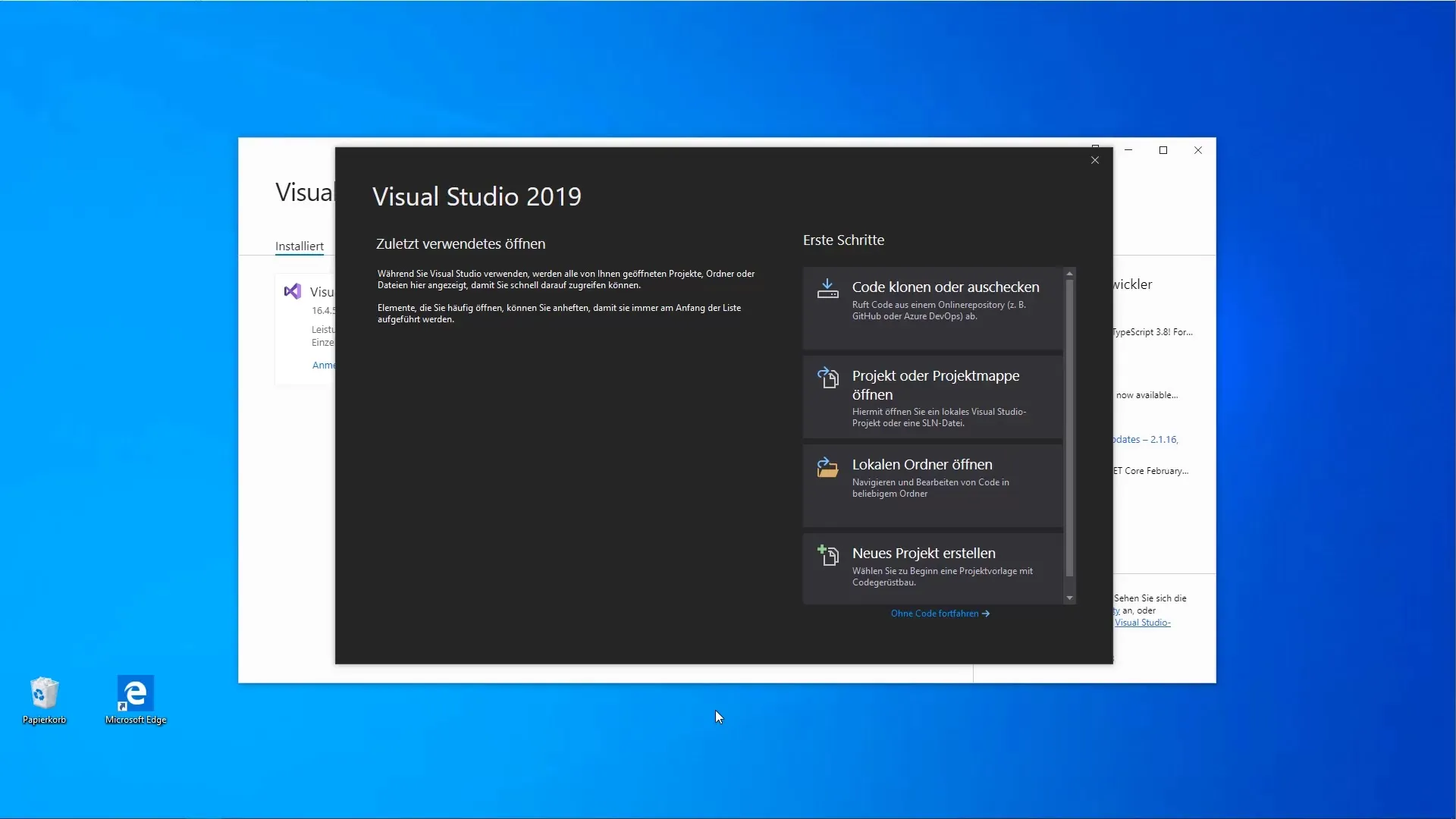This screenshot has height=819, width=1456.
Task: Switch to the Installiert tab
Action: coord(299,246)
